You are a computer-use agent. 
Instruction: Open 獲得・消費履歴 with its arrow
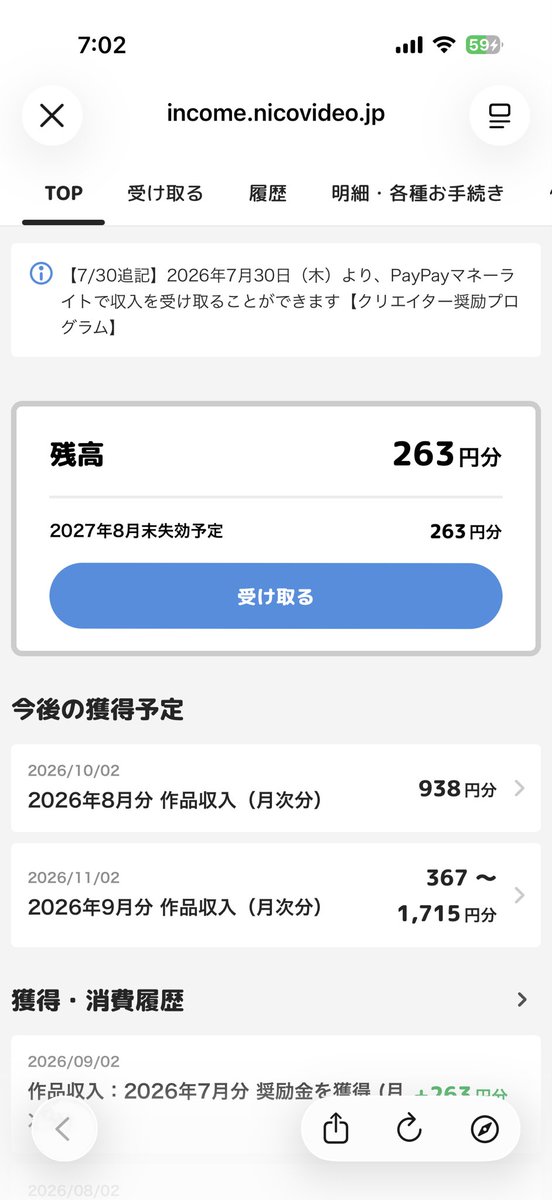(x=522, y=999)
